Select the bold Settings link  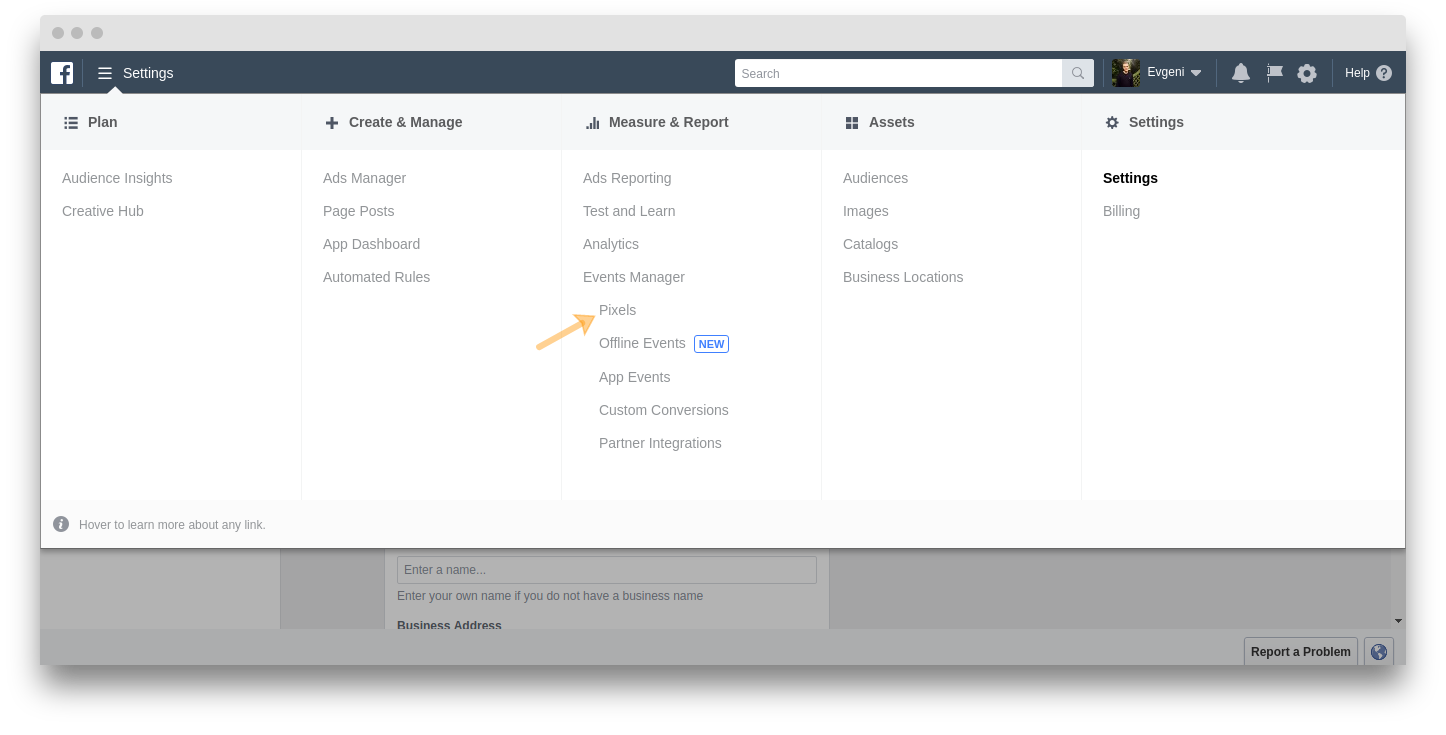pos(1130,178)
